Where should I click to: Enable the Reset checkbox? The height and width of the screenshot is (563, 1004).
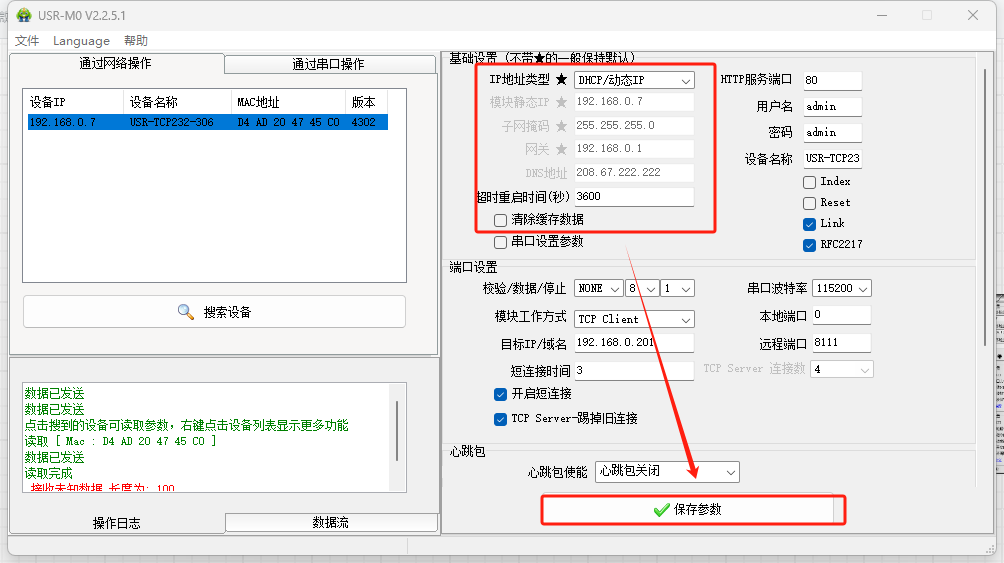[809, 203]
